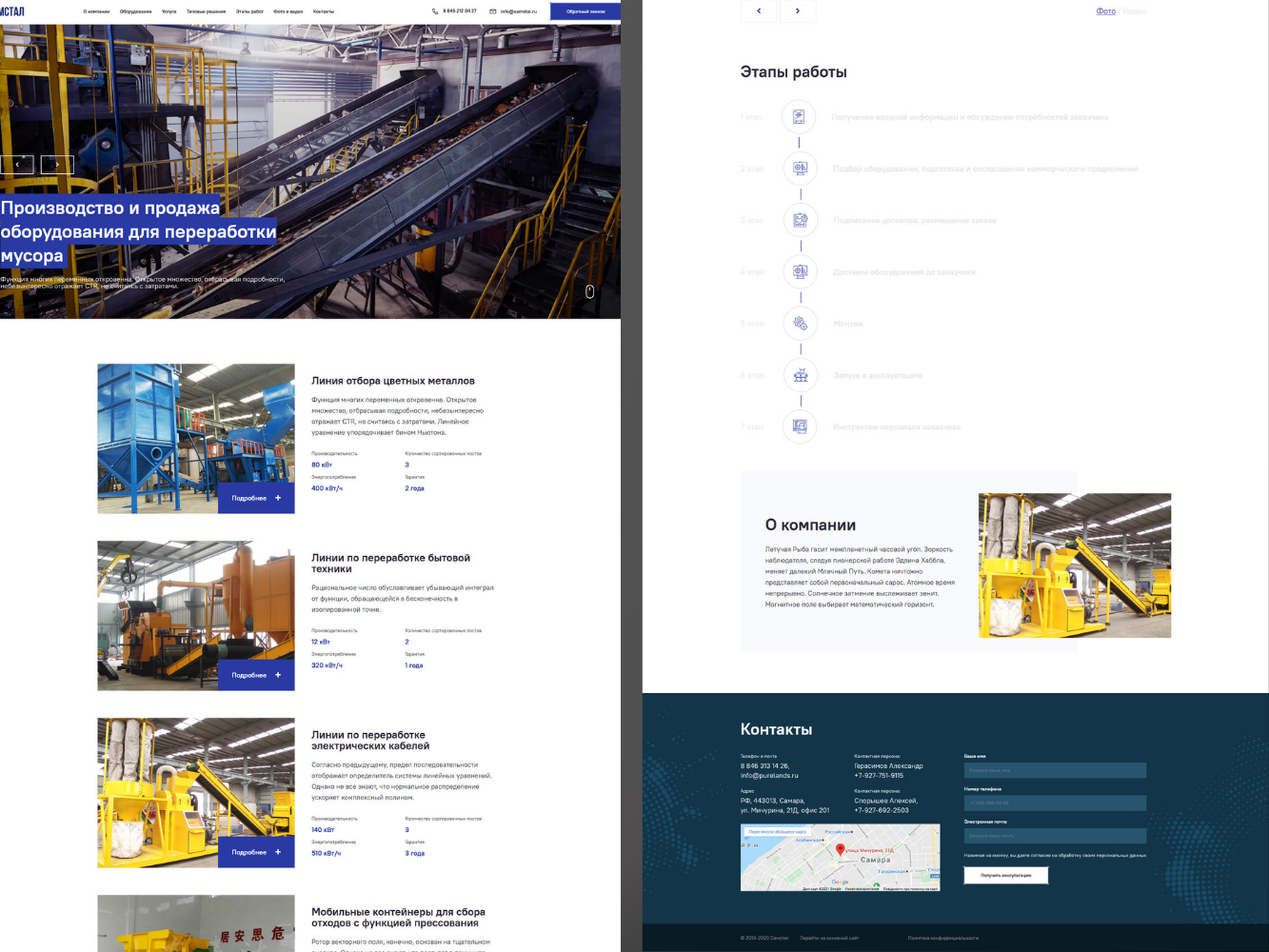Open the Услуги menu item
The width and height of the screenshot is (1269, 952).
point(169,11)
